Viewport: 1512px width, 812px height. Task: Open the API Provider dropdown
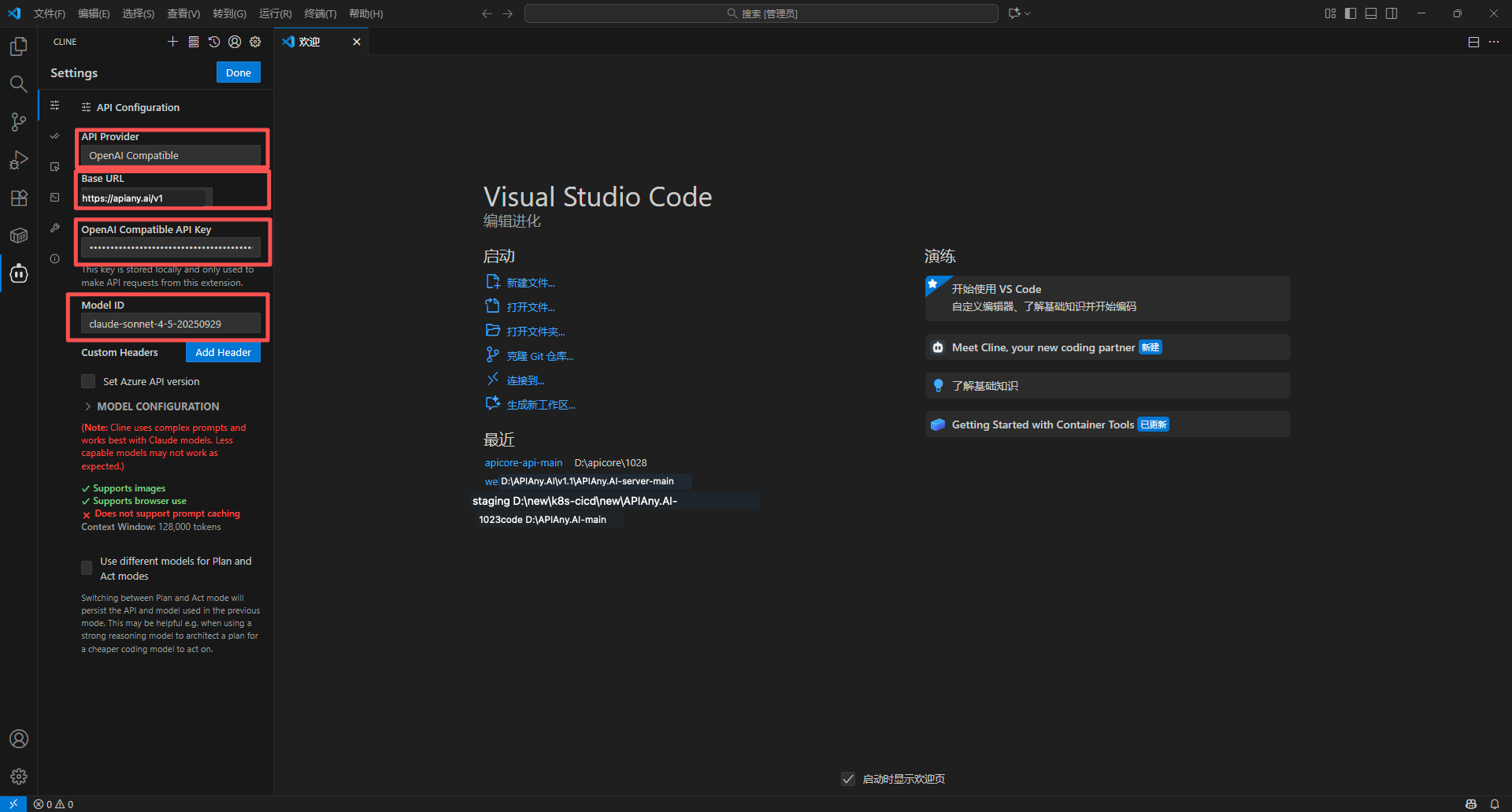coord(171,155)
